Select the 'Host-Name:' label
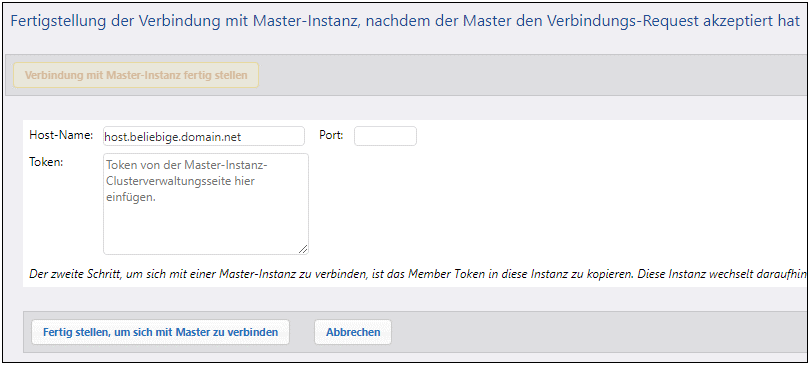 (61, 136)
